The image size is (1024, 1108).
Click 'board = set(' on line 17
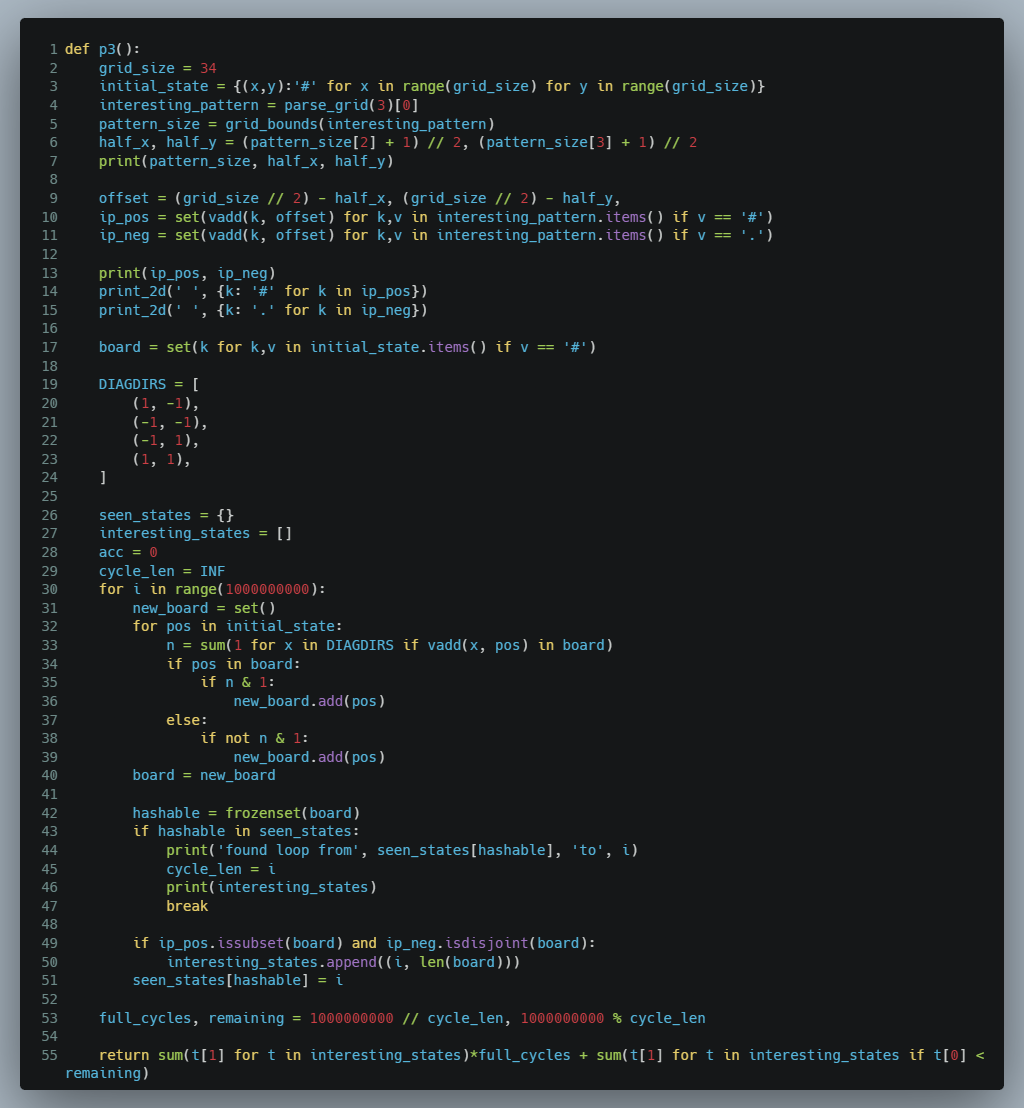point(149,347)
